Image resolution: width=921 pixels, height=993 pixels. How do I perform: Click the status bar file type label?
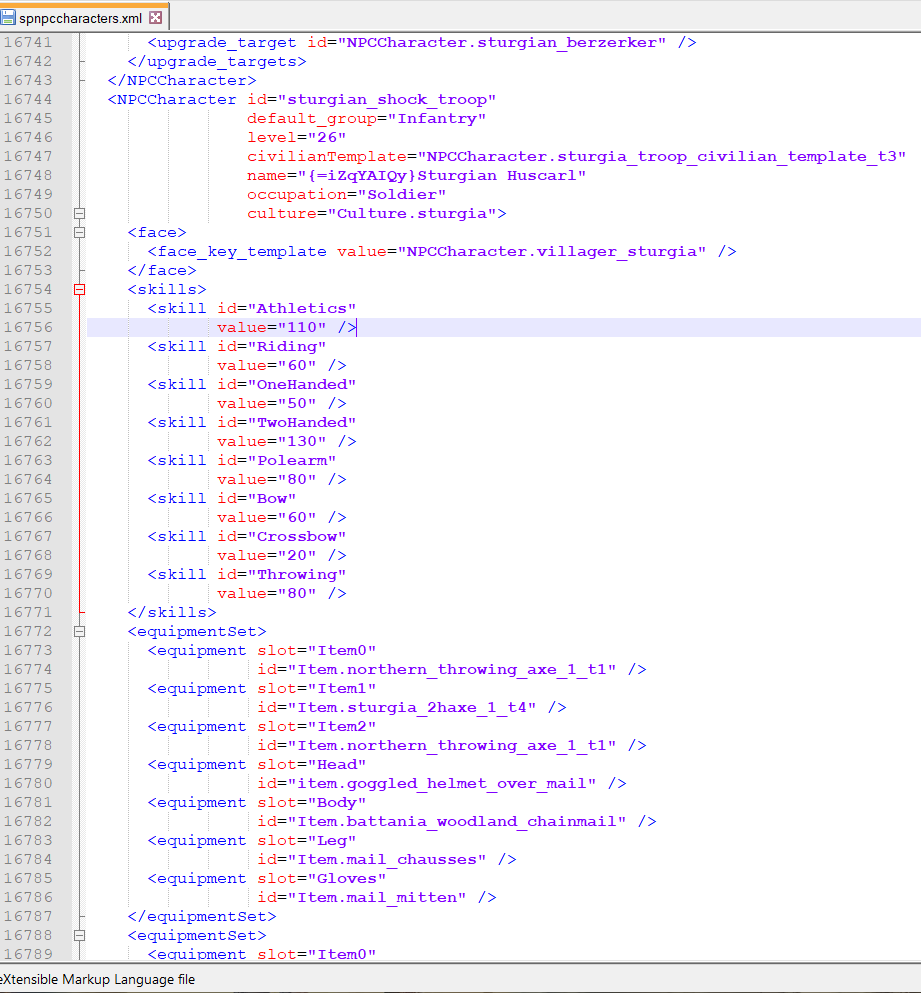(98, 980)
